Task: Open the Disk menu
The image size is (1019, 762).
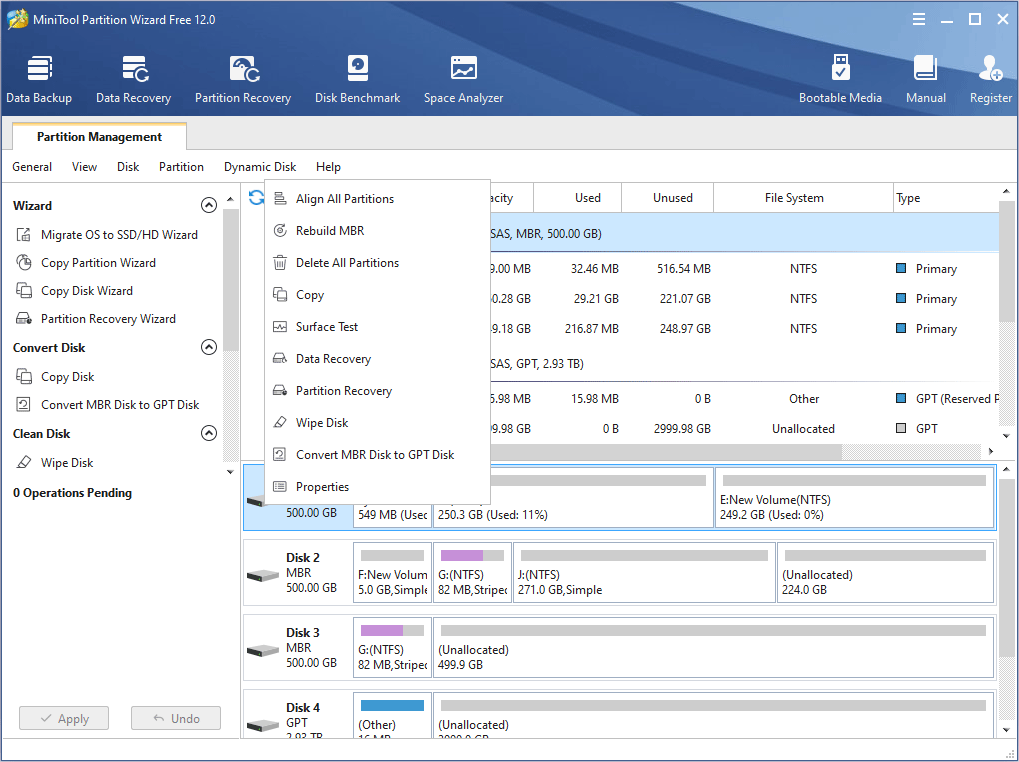Action: pyautogui.click(x=128, y=167)
